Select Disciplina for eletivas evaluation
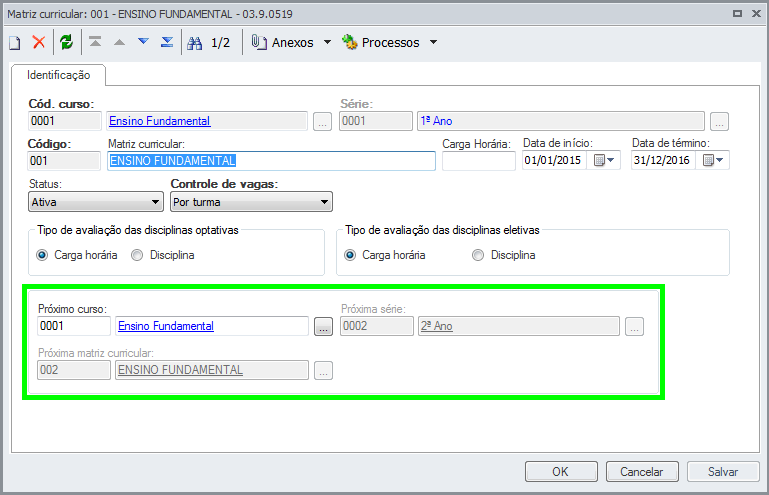This screenshot has height=495, width=769. click(x=504, y=255)
